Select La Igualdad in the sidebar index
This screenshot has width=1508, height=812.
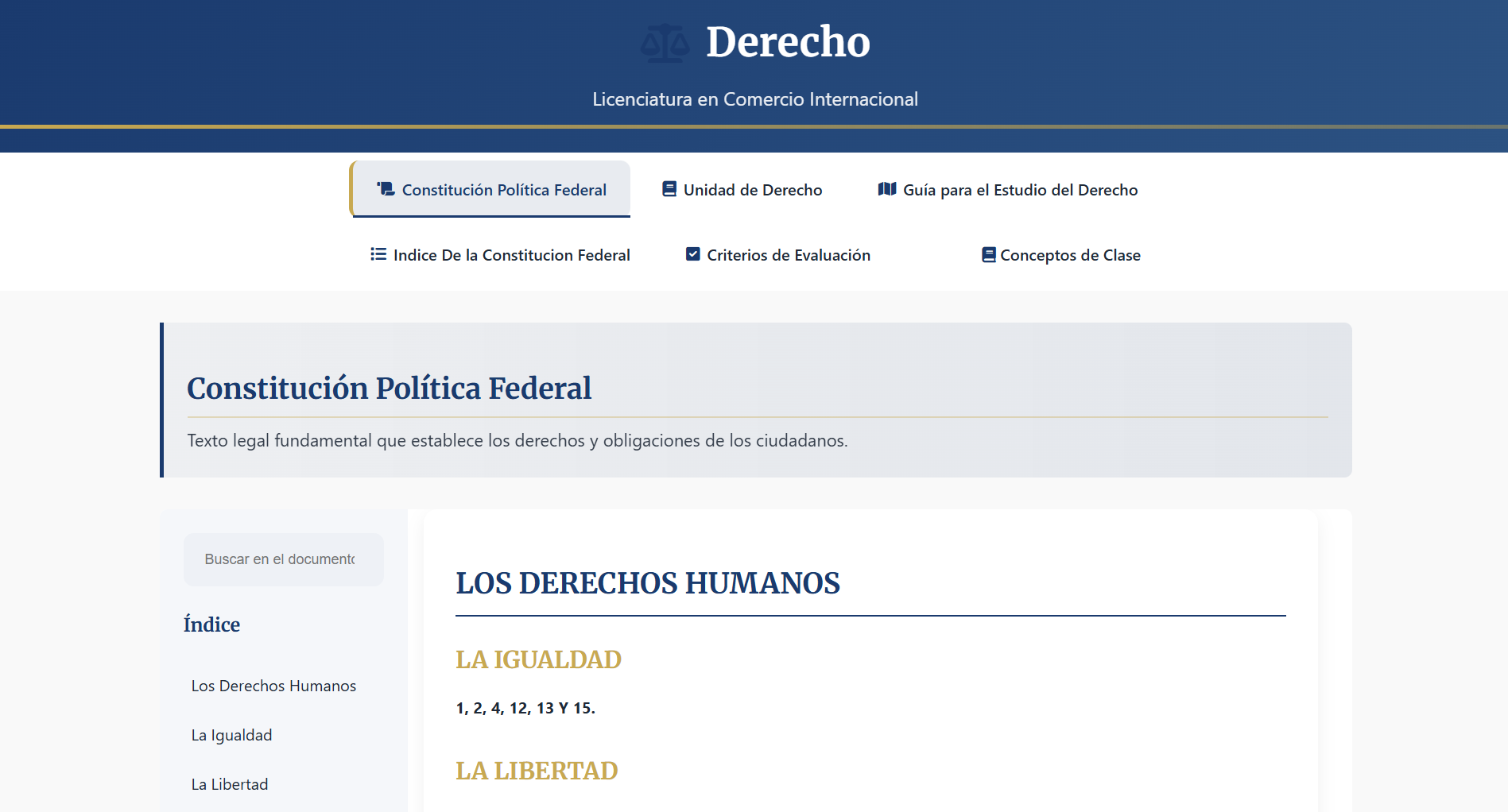pyautogui.click(x=231, y=735)
